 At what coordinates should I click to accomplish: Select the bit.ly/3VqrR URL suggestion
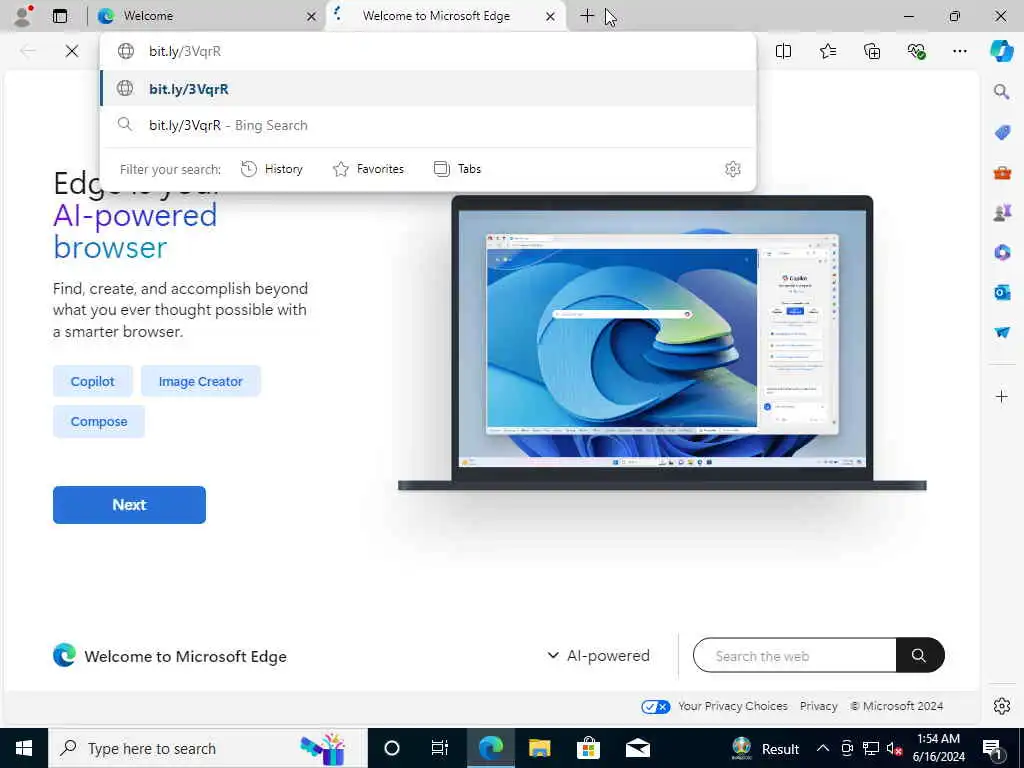click(x=428, y=88)
